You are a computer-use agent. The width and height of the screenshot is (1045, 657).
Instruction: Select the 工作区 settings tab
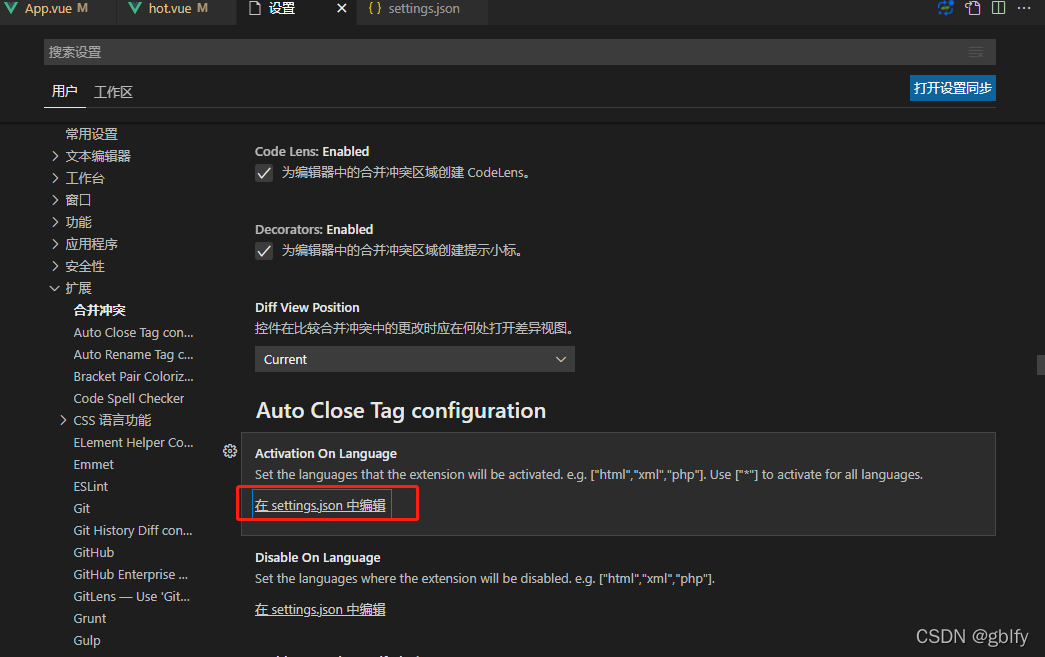113,92
